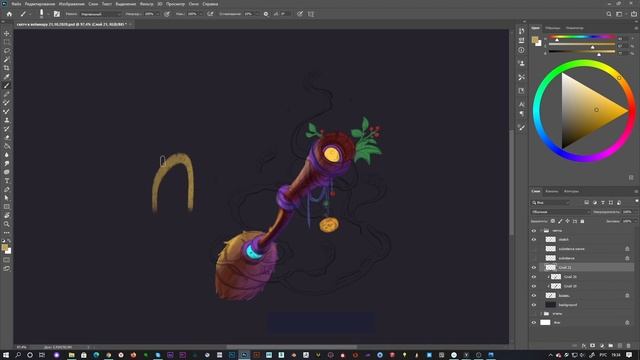Open the Image menu
The height and width of the screenshot is (360, 640).
tap(72, 4)
